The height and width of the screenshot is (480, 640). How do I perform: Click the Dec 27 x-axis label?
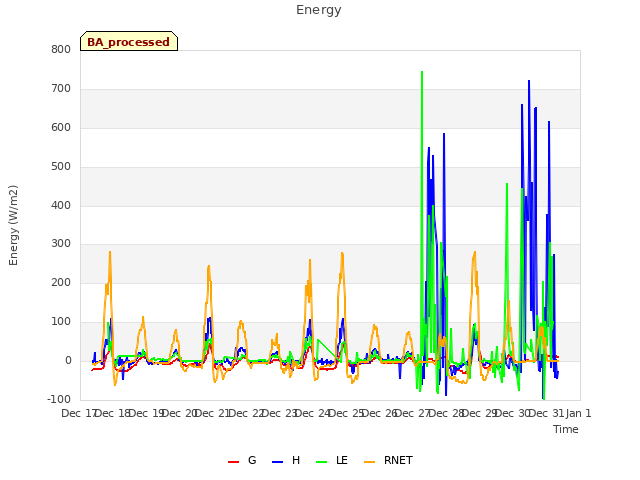point(412,413)
